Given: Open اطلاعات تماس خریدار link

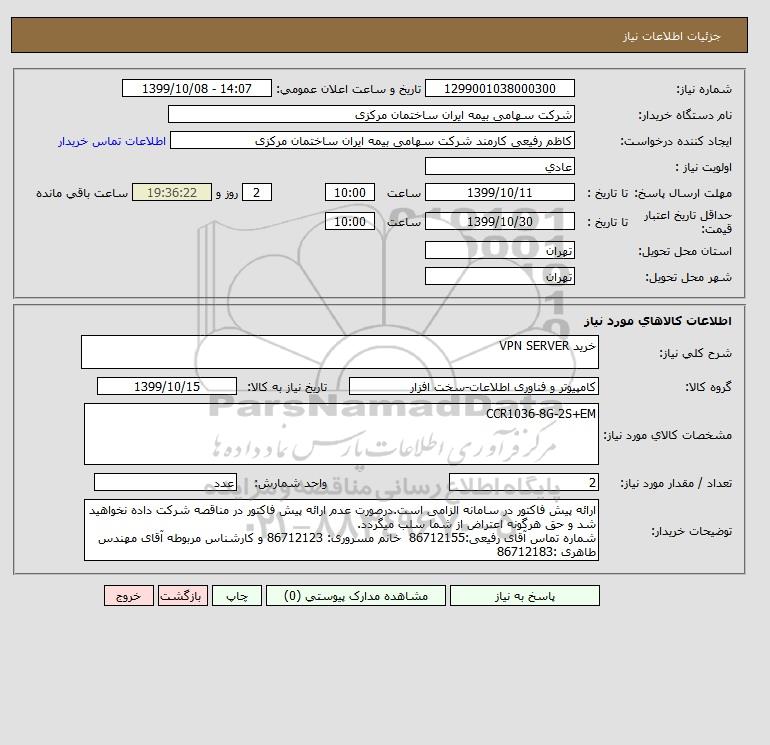Looking at the screenshot, I should pos(111,141).
